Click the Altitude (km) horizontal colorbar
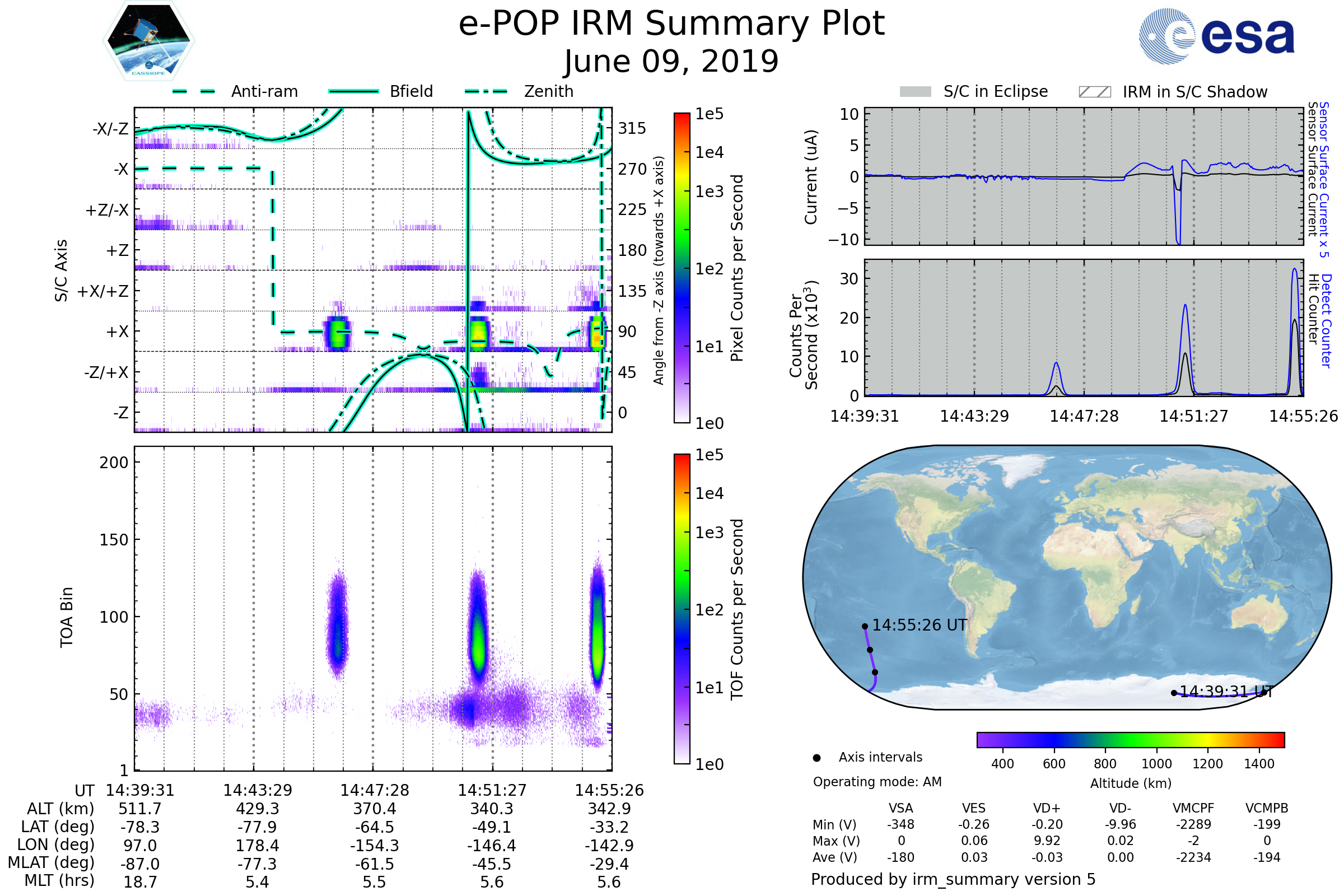 pos(1130,740)
